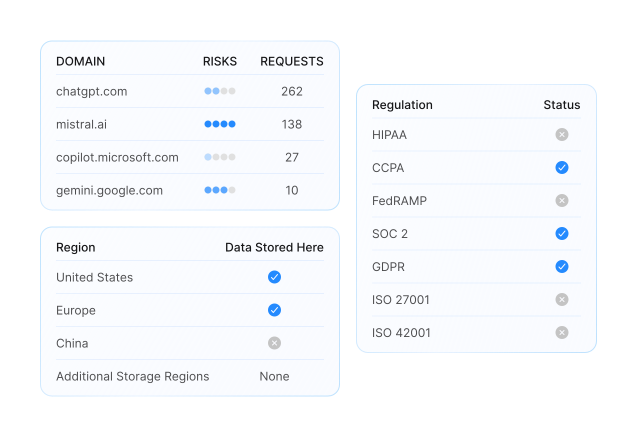Click the China gray X storage icon
Viewport: 637px width, 437px height.
pos(274,343)
